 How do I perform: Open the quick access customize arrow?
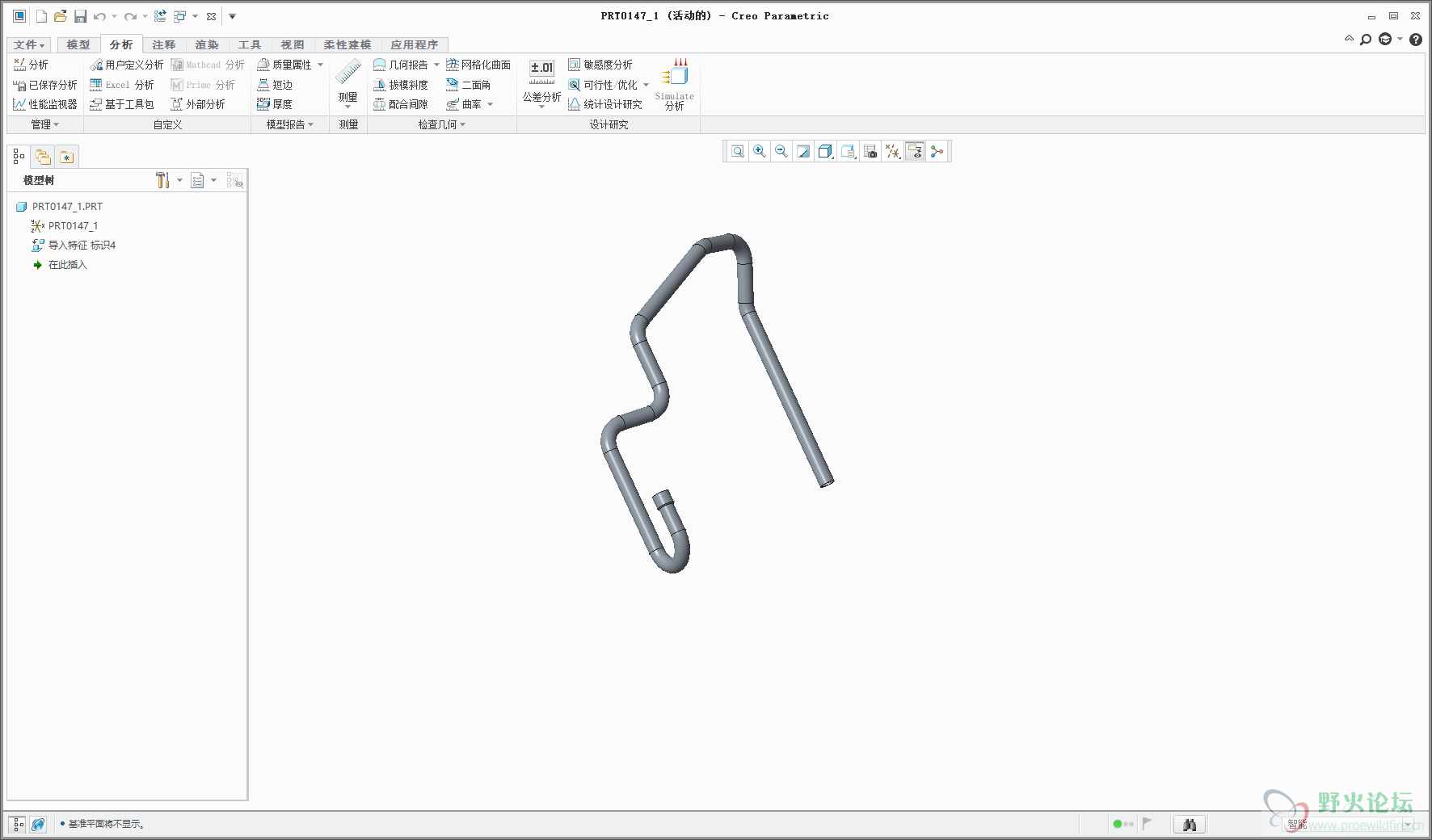point(232,16)
